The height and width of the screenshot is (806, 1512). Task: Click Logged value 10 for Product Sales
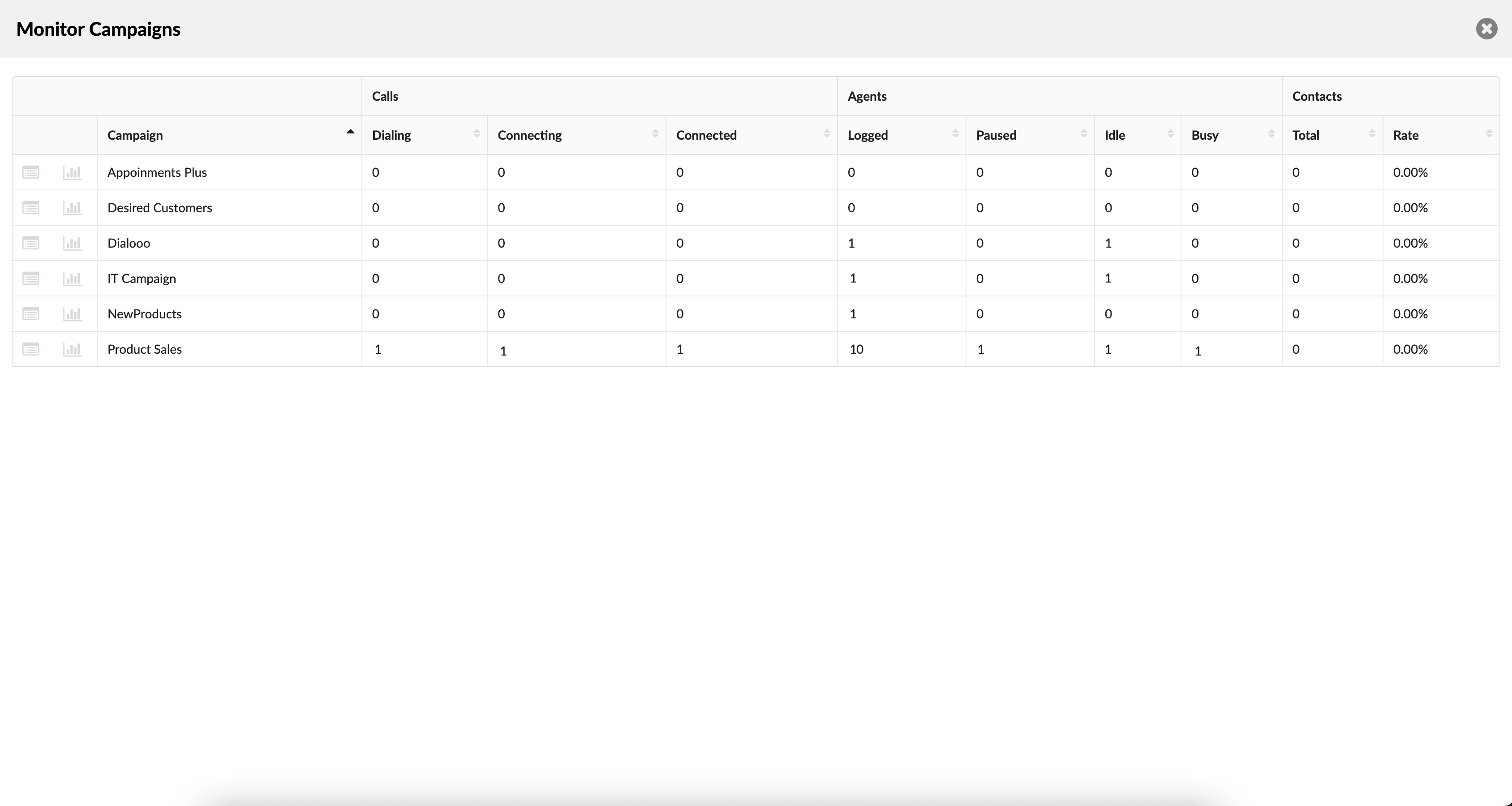point(856,349)
